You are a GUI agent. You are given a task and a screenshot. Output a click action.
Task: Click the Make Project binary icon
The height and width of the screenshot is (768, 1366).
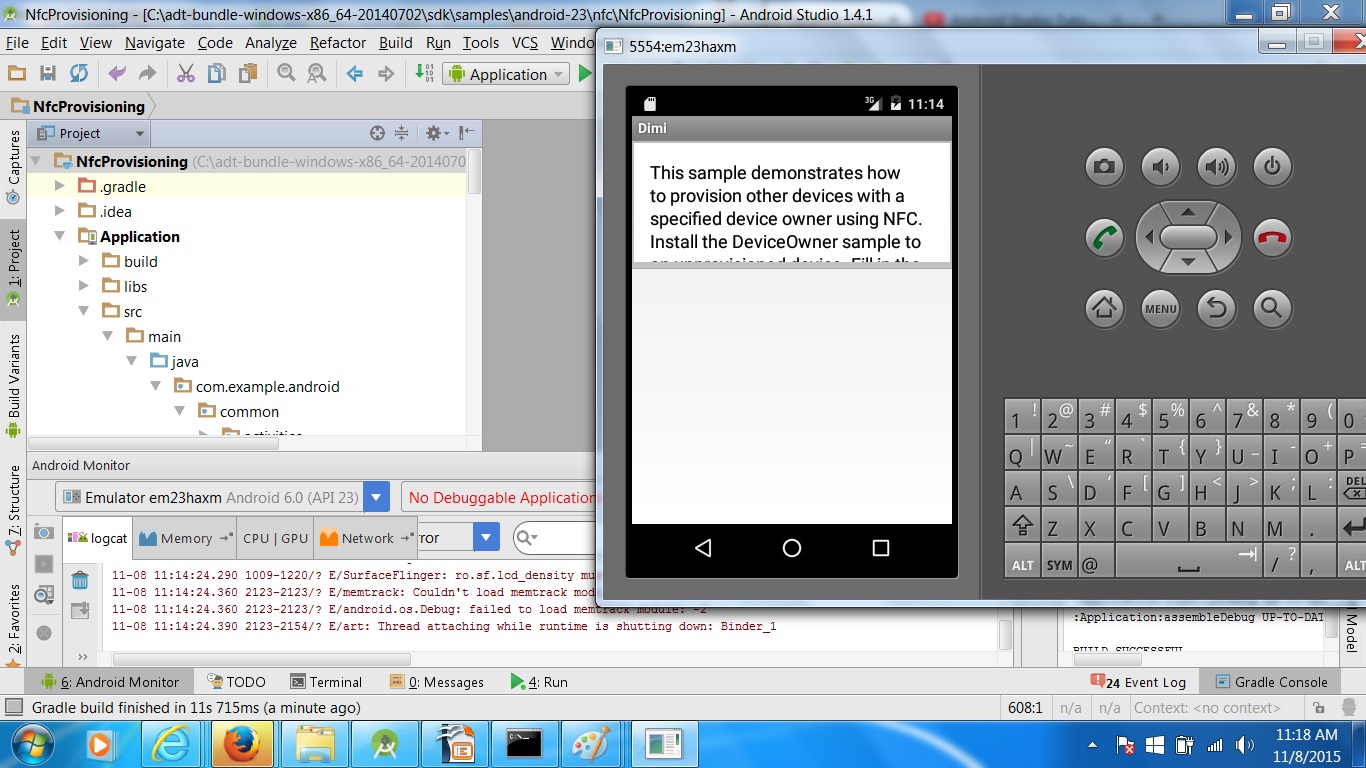click(424, 73)
